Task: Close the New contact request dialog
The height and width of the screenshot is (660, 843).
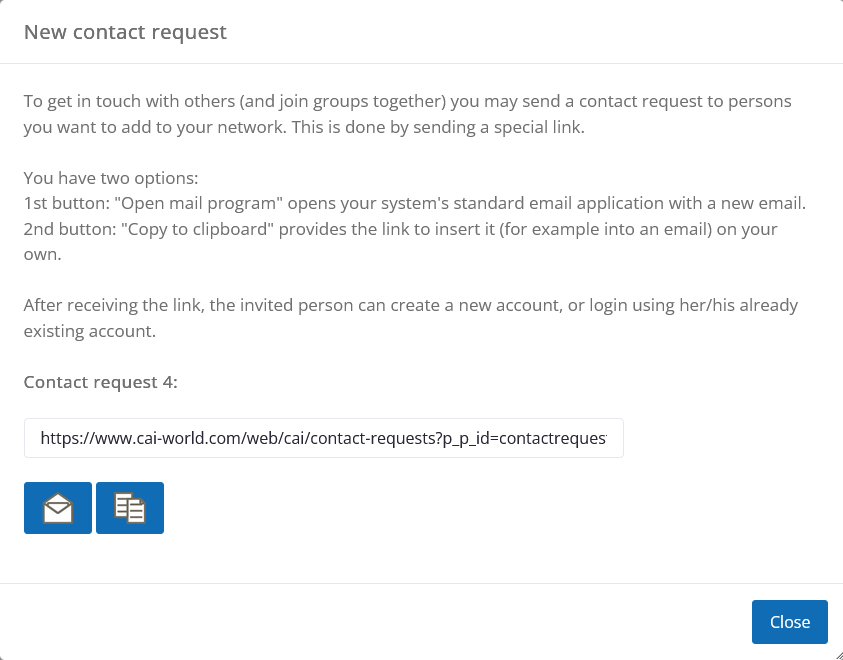Action: pyautogui.click(x=789, y=622)
